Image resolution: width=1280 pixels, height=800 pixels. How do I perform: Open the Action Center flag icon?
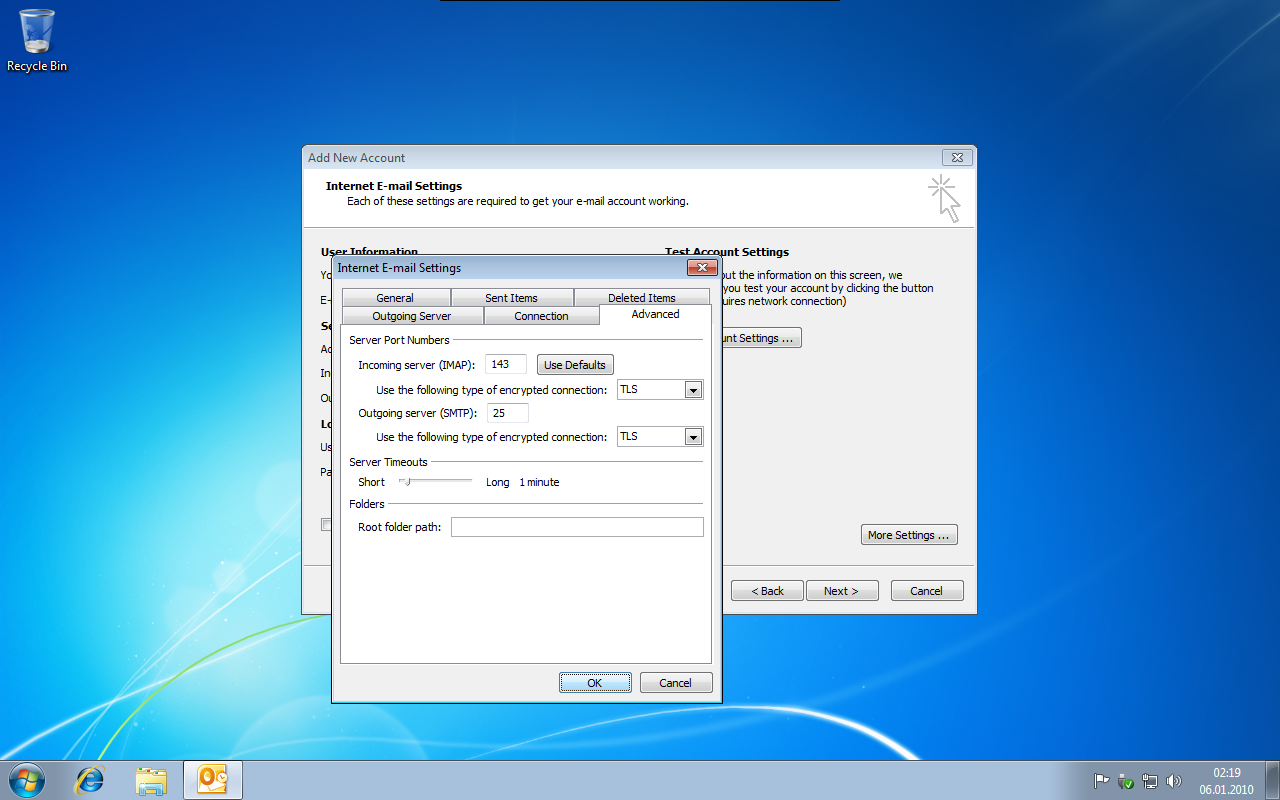point(1101,781)
